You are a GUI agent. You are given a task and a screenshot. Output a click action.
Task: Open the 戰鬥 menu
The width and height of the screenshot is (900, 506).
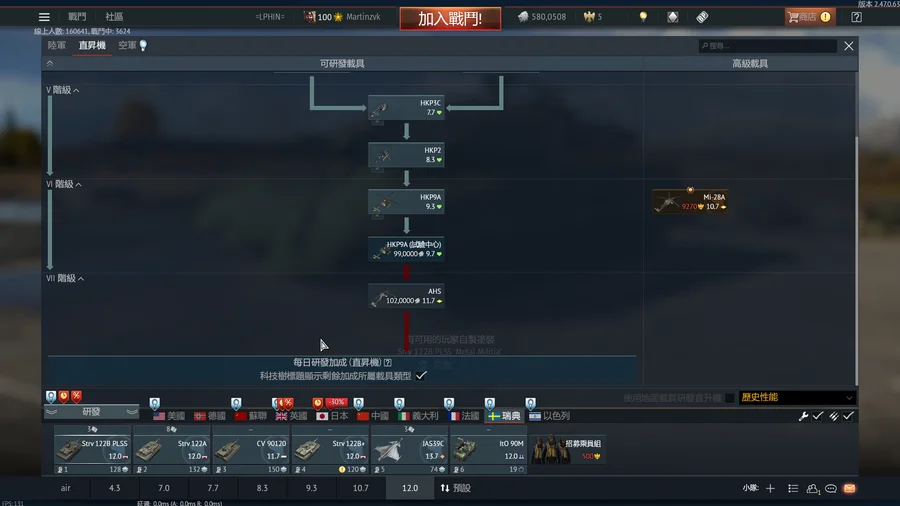click(x=77, y=17)
